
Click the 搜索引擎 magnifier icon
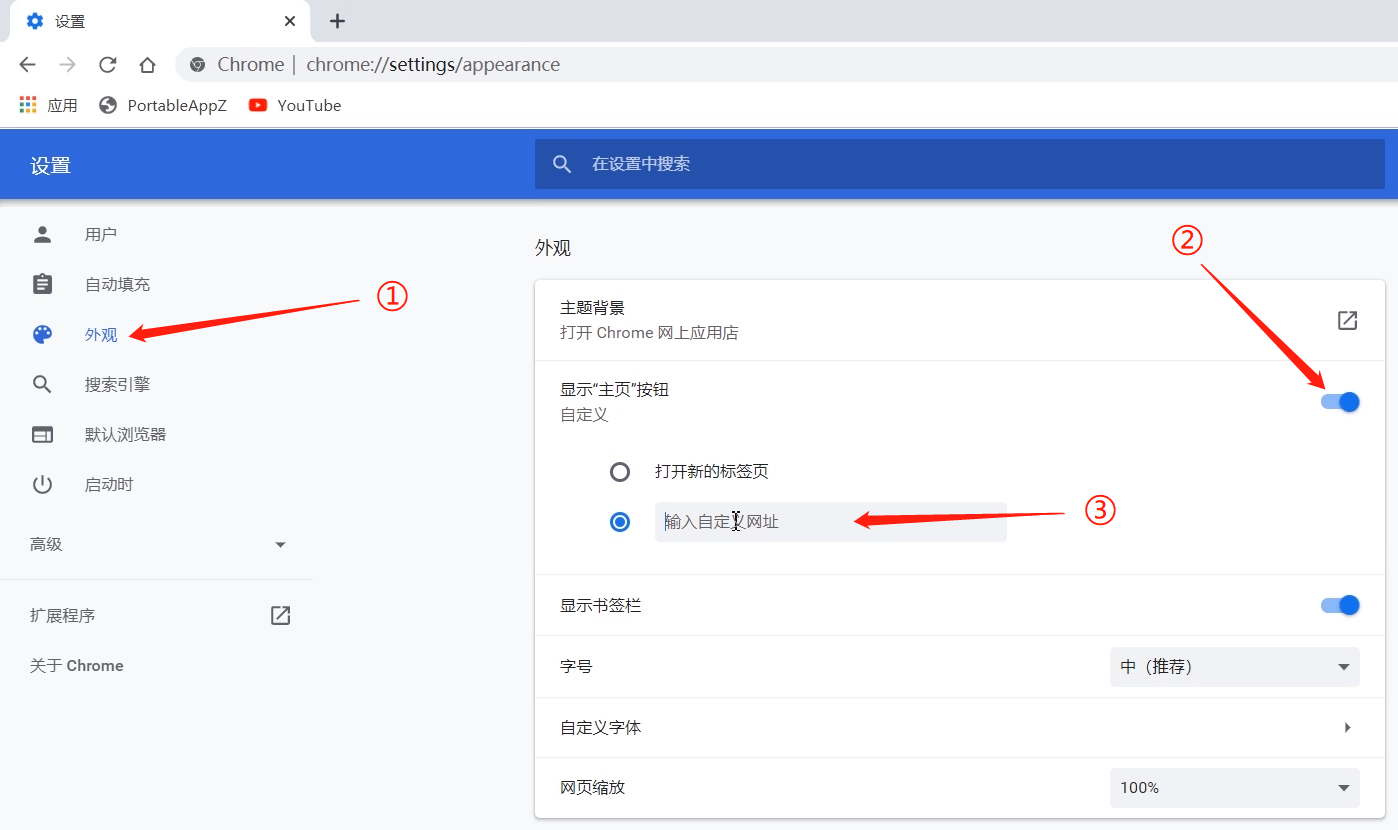coord(42,383)
